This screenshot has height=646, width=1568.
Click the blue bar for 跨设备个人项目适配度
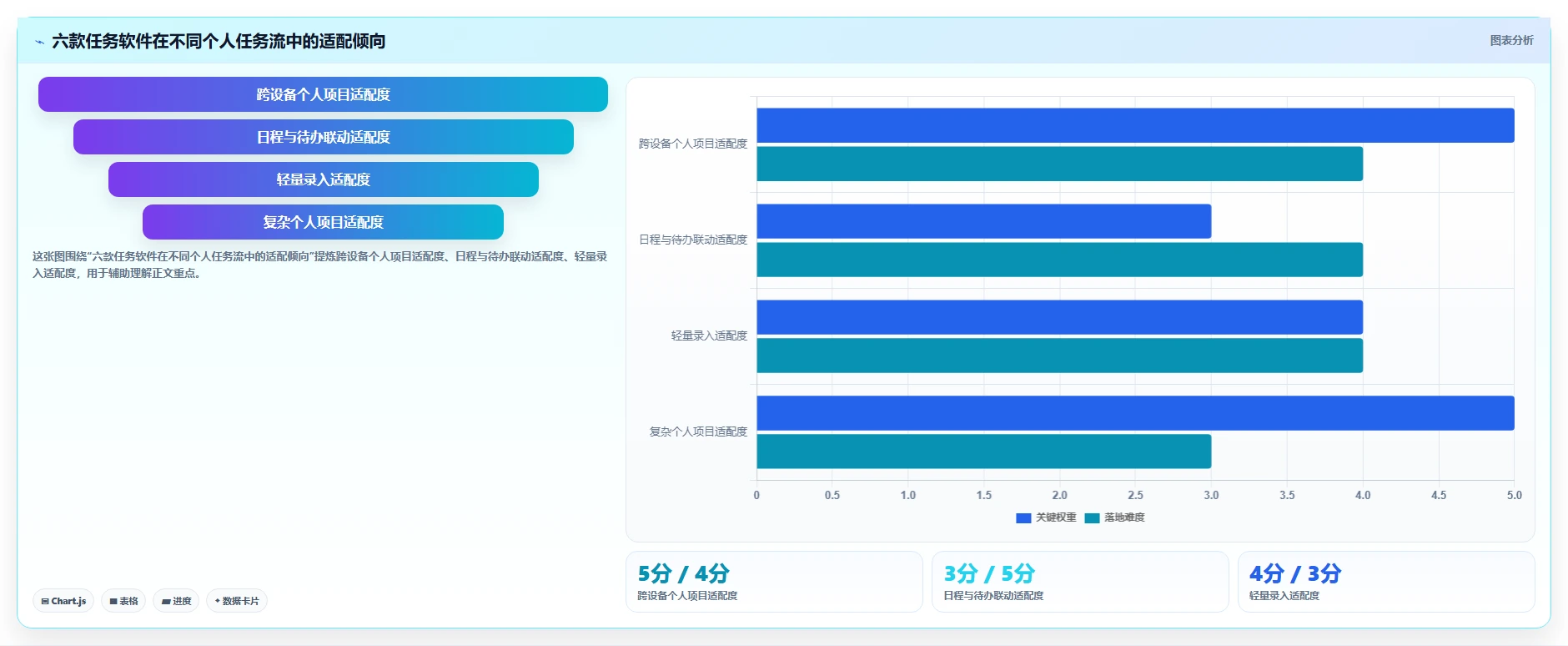pos(1135,125)
